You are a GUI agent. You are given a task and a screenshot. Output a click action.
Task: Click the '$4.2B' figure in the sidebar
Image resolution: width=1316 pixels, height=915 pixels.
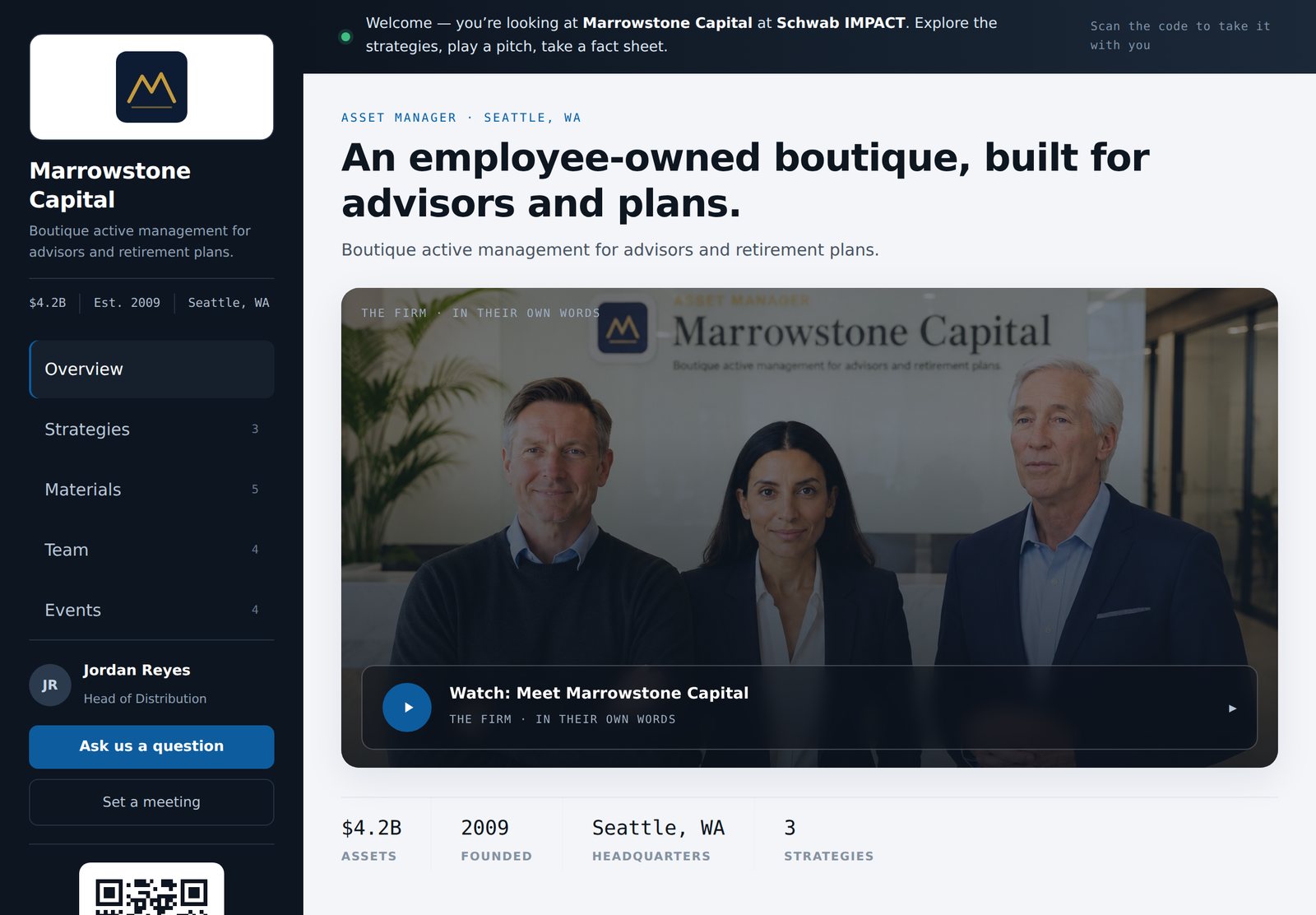click(x=48, y=303)
